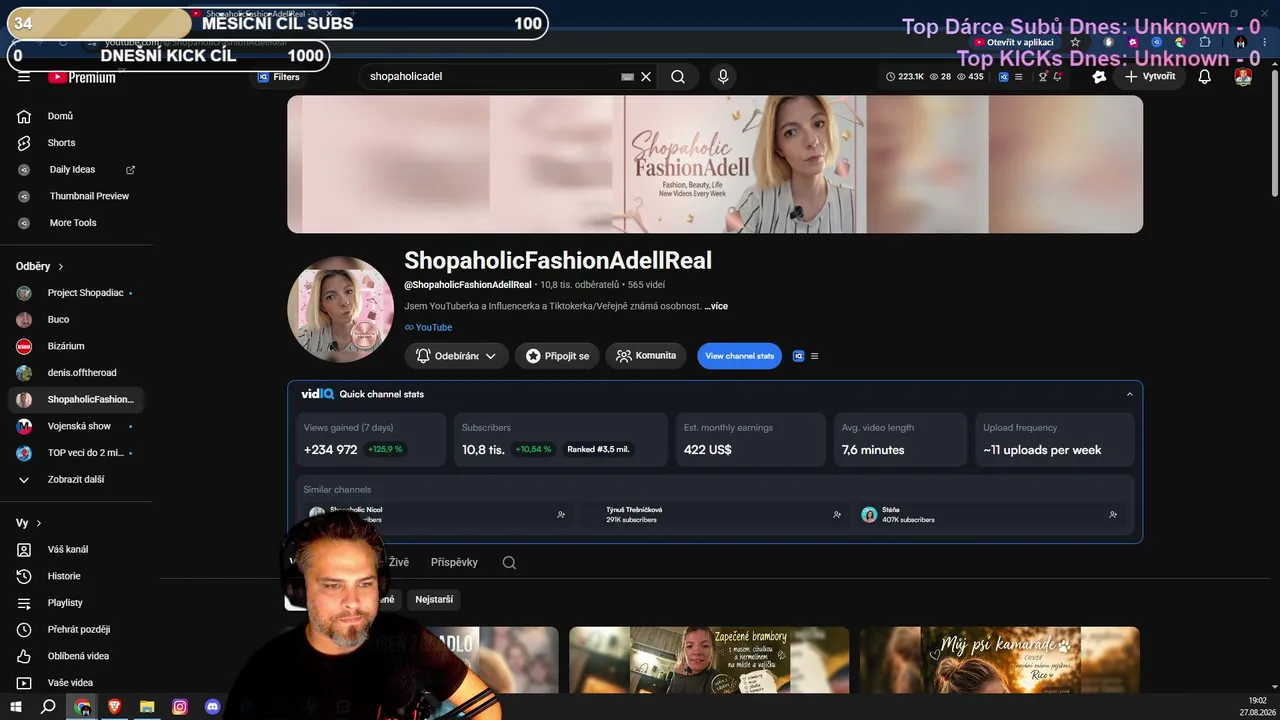This screenshot has width=1280, height=720.
Task: Open Playlisty in the sidebar
Action: click(77, 603)
